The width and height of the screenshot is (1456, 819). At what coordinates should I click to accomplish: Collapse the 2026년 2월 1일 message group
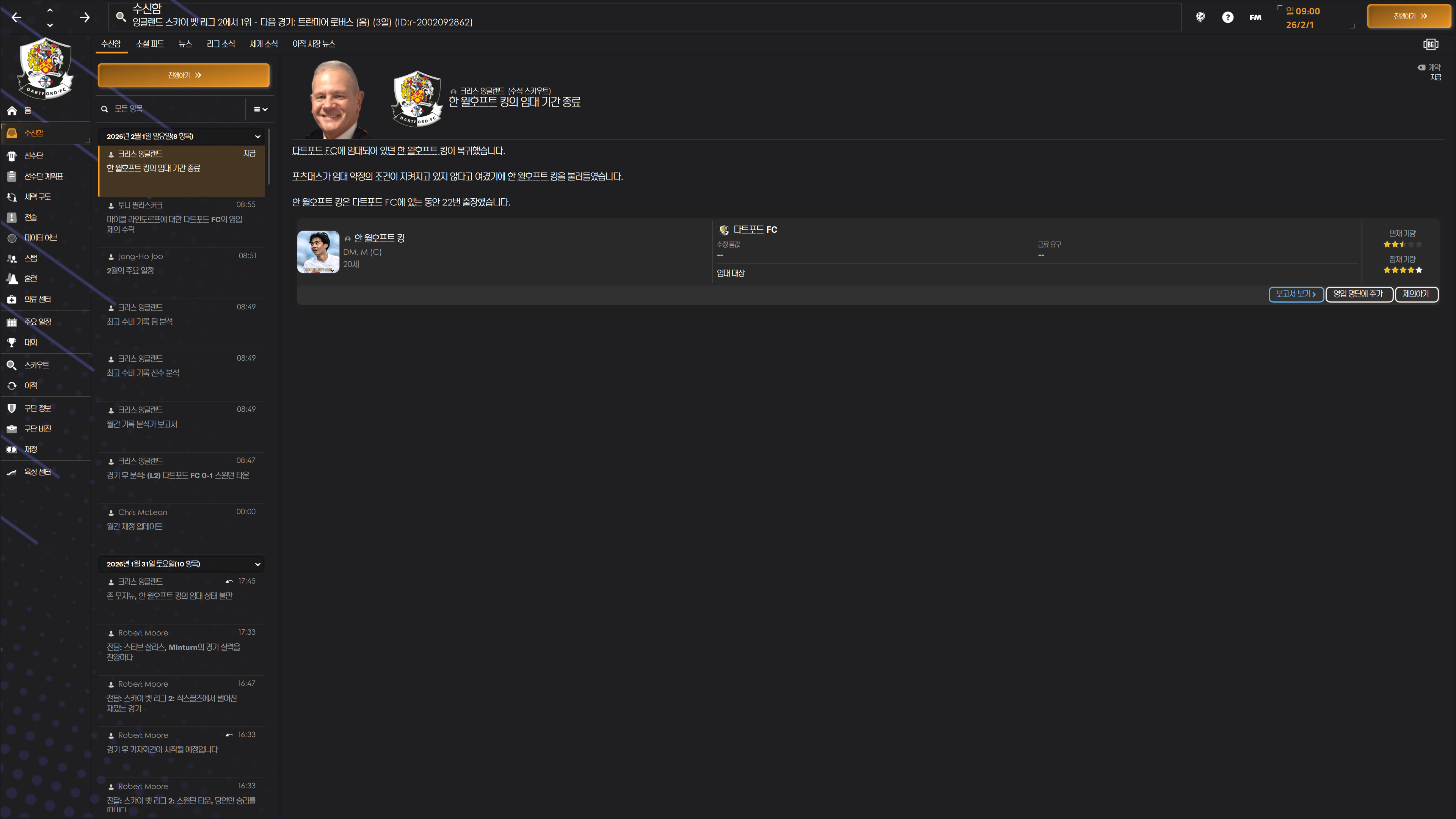click(258, 136)
